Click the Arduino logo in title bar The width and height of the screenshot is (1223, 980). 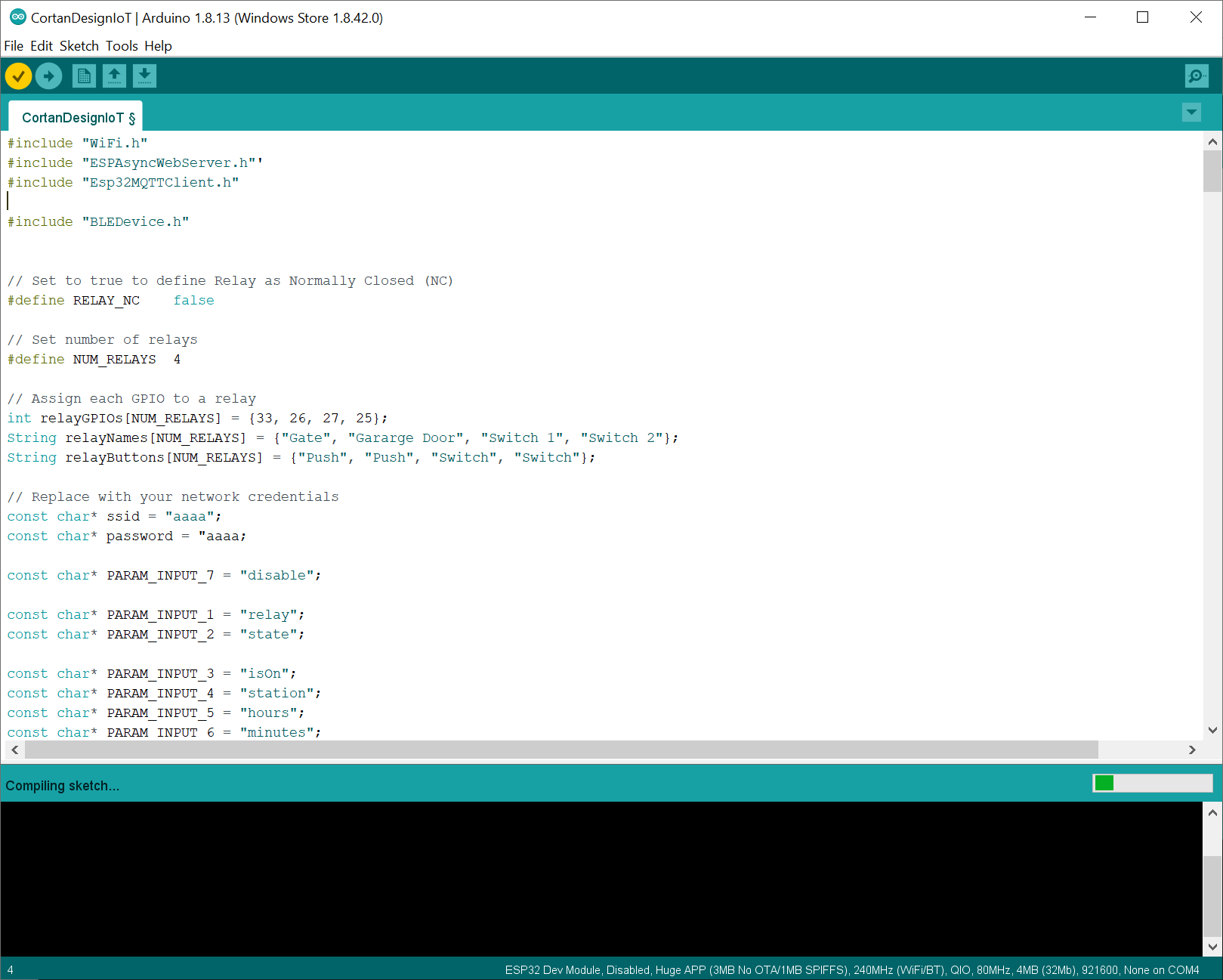[x=17, y=17]
